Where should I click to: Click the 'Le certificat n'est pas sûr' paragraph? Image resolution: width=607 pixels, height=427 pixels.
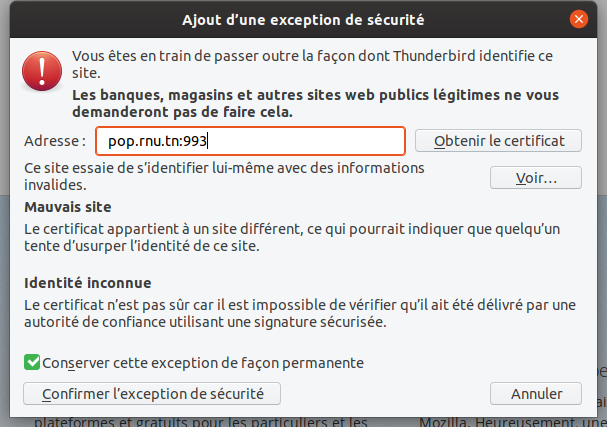pyautogui.click(x=300, y=313)
